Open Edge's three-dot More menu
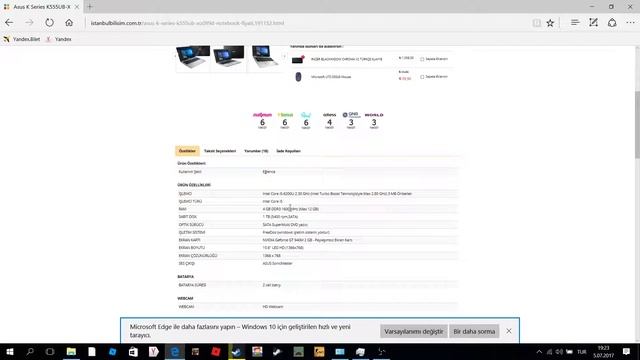640x360 pixels. (x=631, y=23)
